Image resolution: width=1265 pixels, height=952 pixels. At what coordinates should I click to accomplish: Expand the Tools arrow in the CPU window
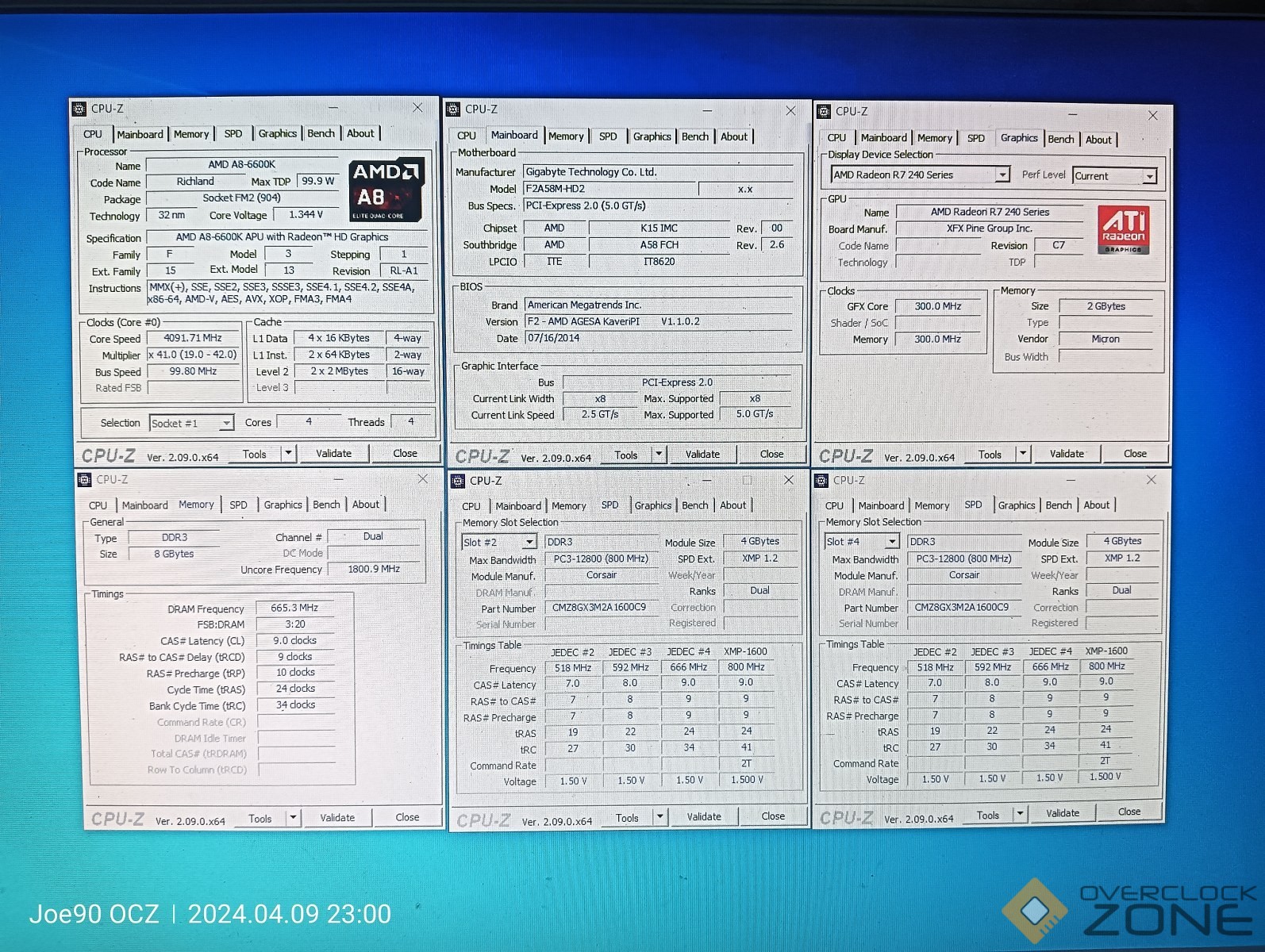click(288, 454)
